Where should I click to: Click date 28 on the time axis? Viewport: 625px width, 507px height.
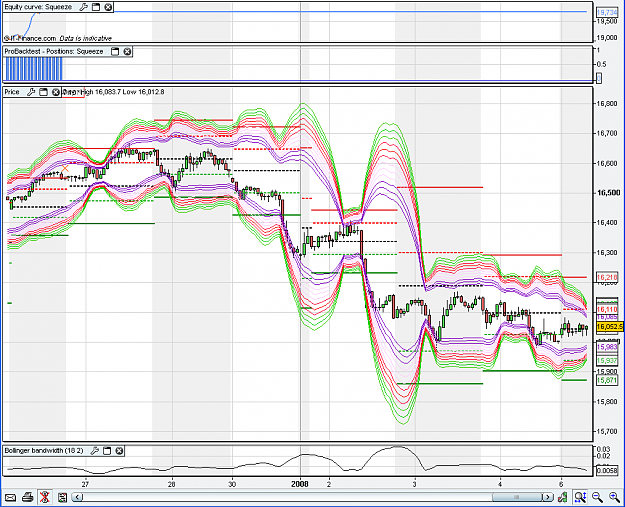pos(171,484)
